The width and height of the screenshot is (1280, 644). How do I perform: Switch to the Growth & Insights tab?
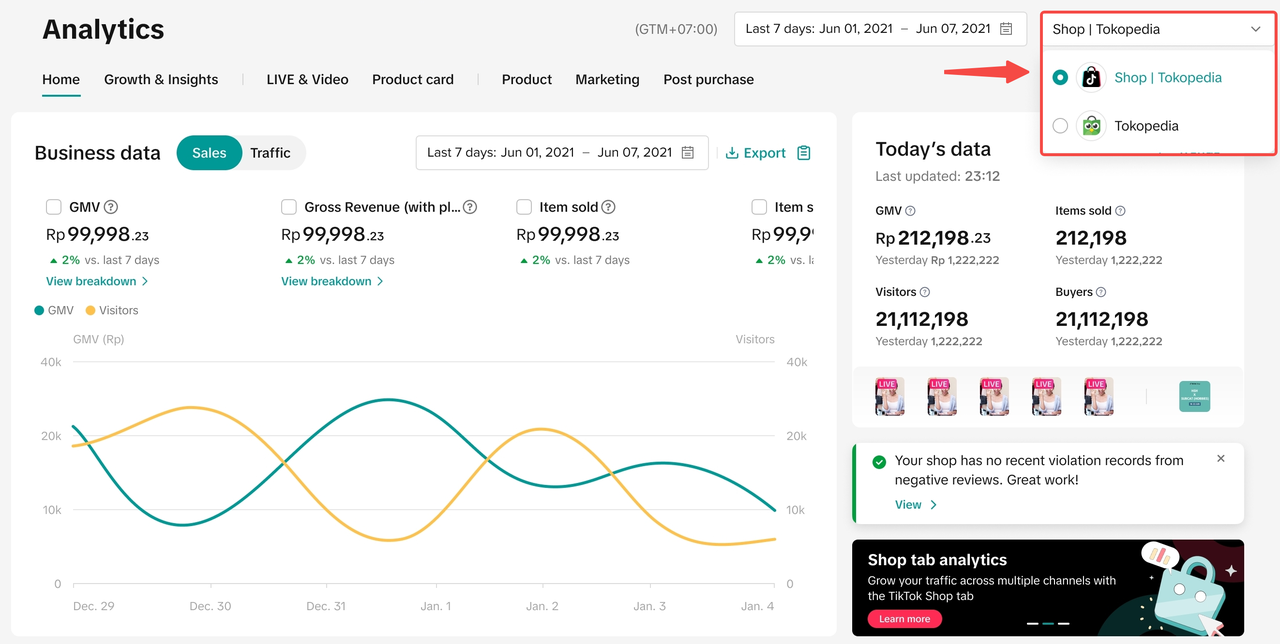tap(161, 79)
